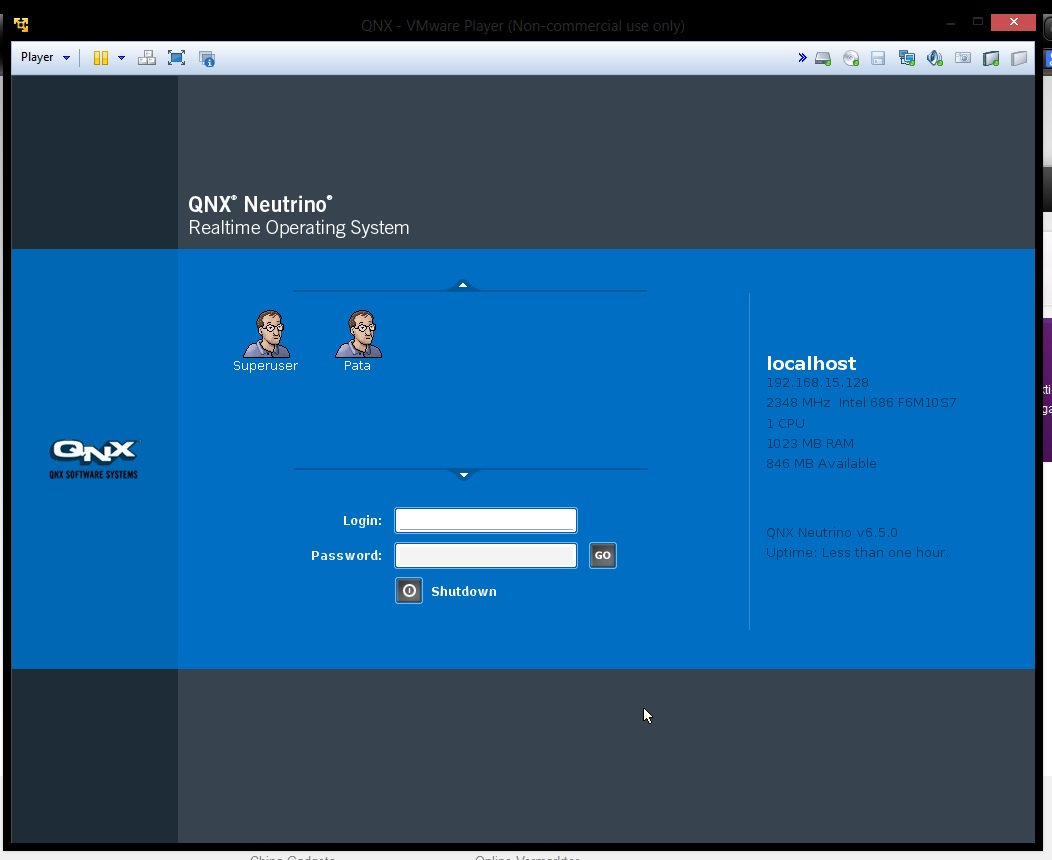Image resolution: width=1052 pixels, height=860 pixels.
Task: Click the network adapter icon
Action: (x=907, y=59)
